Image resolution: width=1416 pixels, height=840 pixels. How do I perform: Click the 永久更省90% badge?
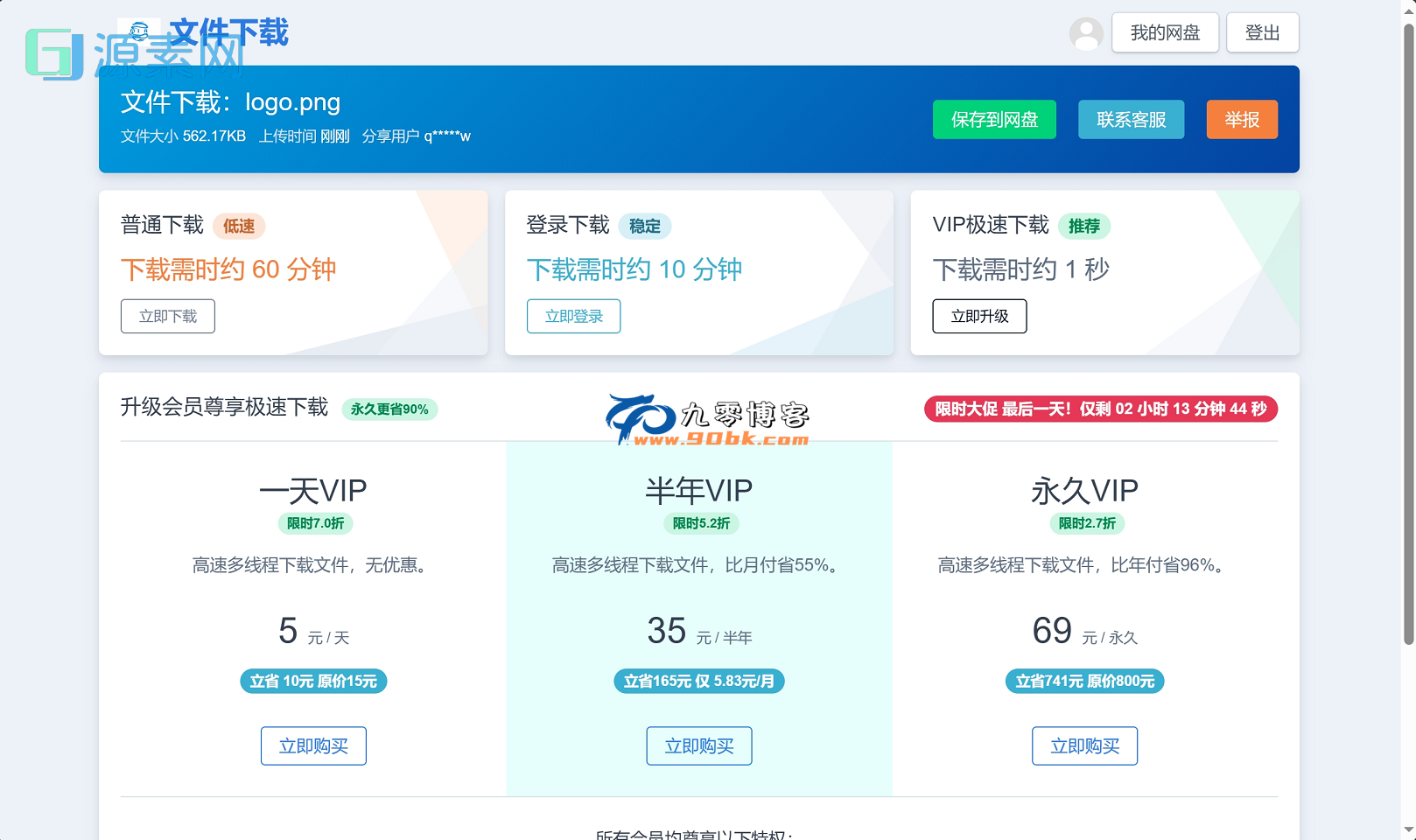click(x=389, y=409)
